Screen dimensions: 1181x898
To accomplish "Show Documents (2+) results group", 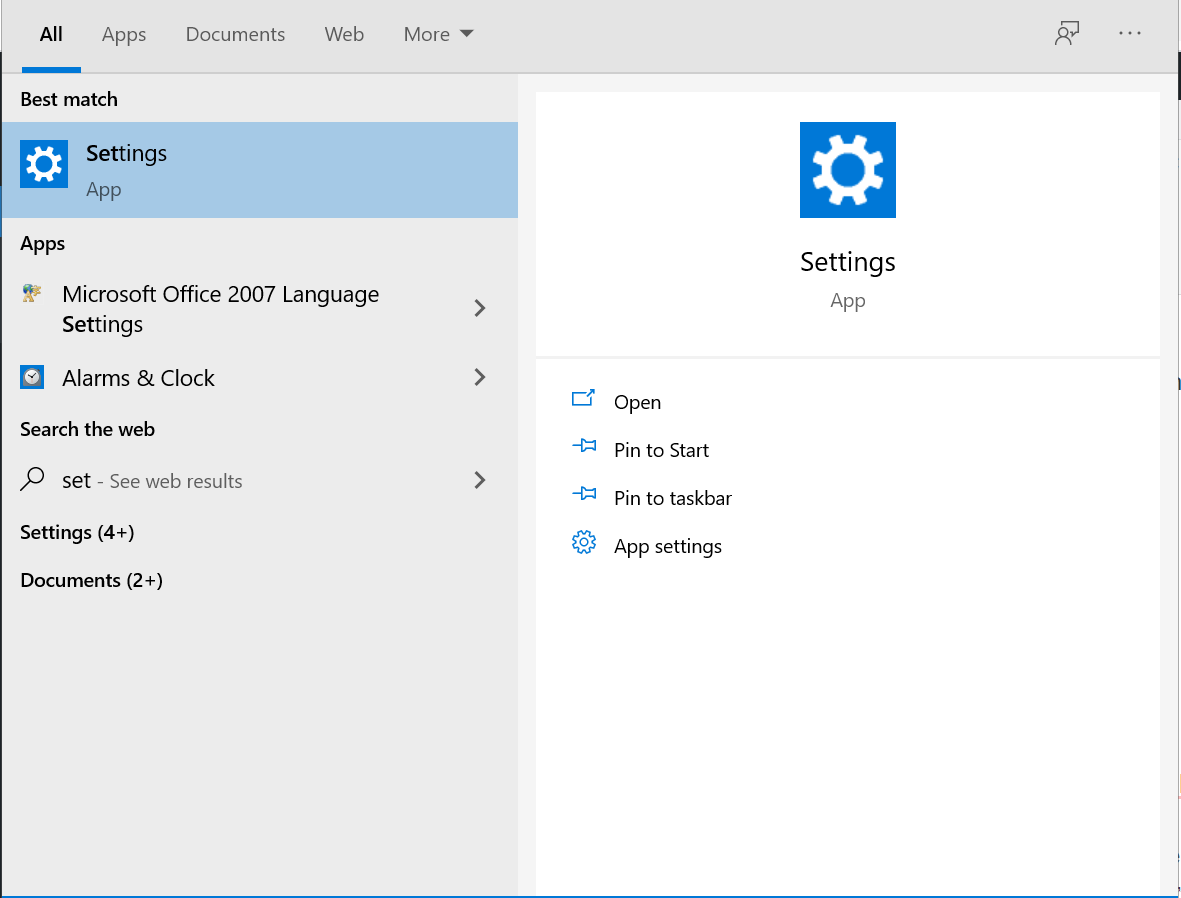I will (91, 580).
